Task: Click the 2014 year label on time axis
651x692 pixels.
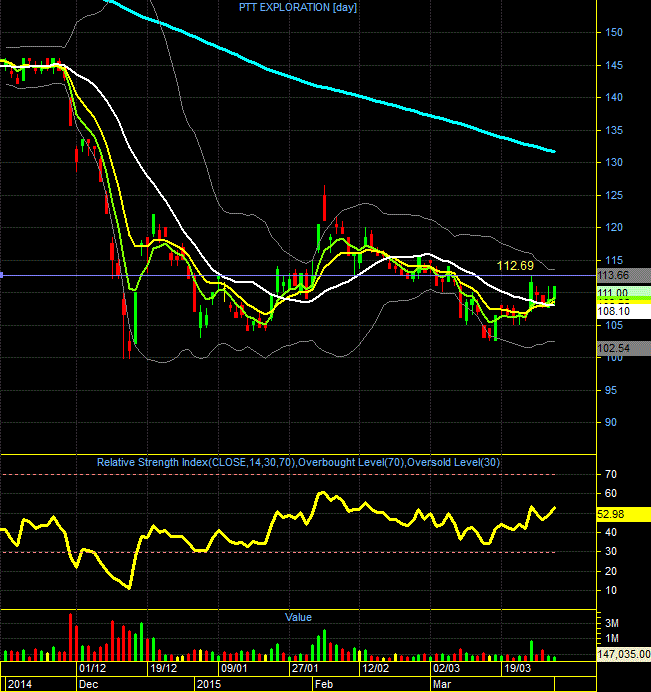Action: pos(20,684)
